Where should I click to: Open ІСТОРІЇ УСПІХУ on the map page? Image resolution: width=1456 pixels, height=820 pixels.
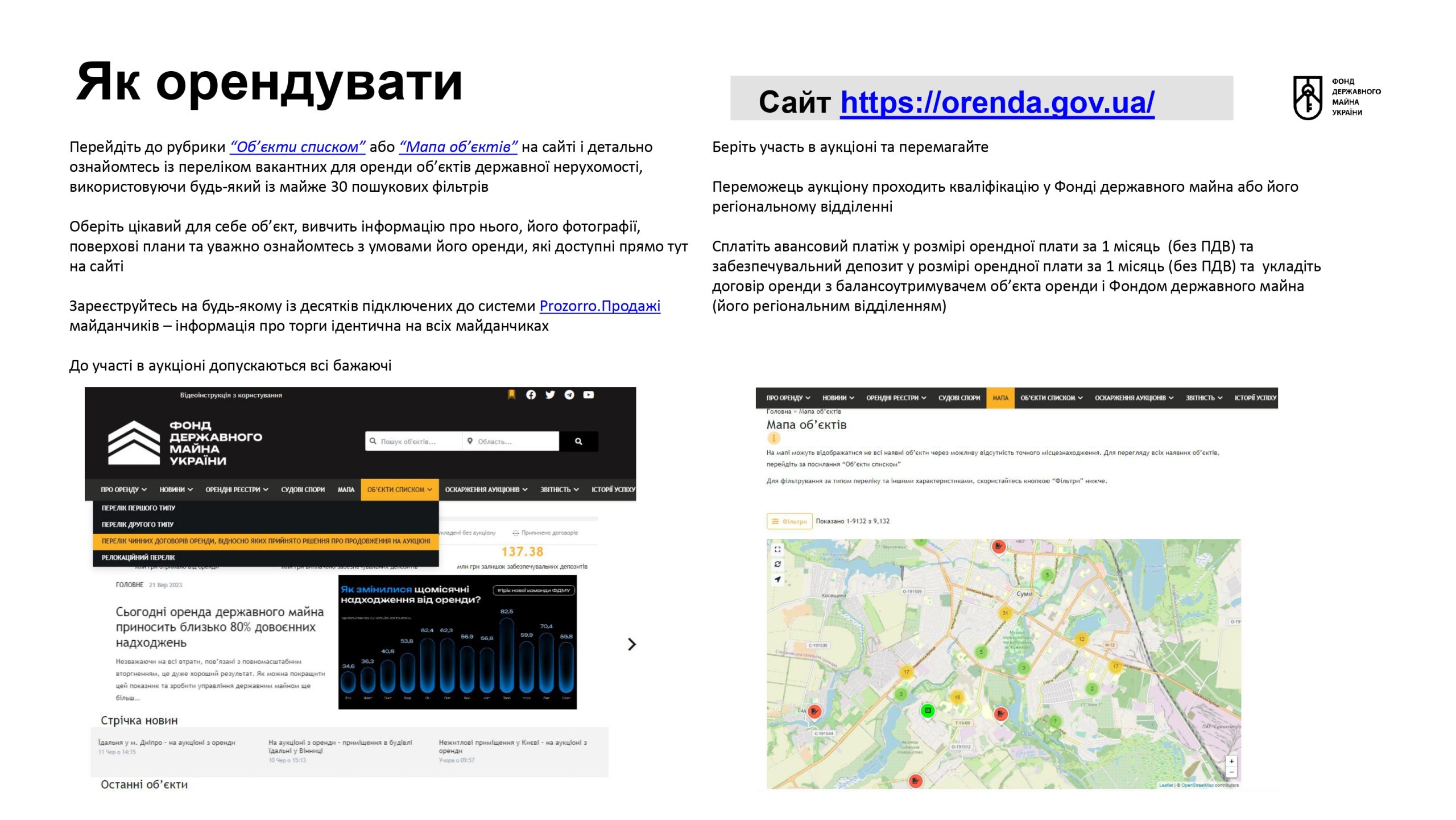(1255, 398)
